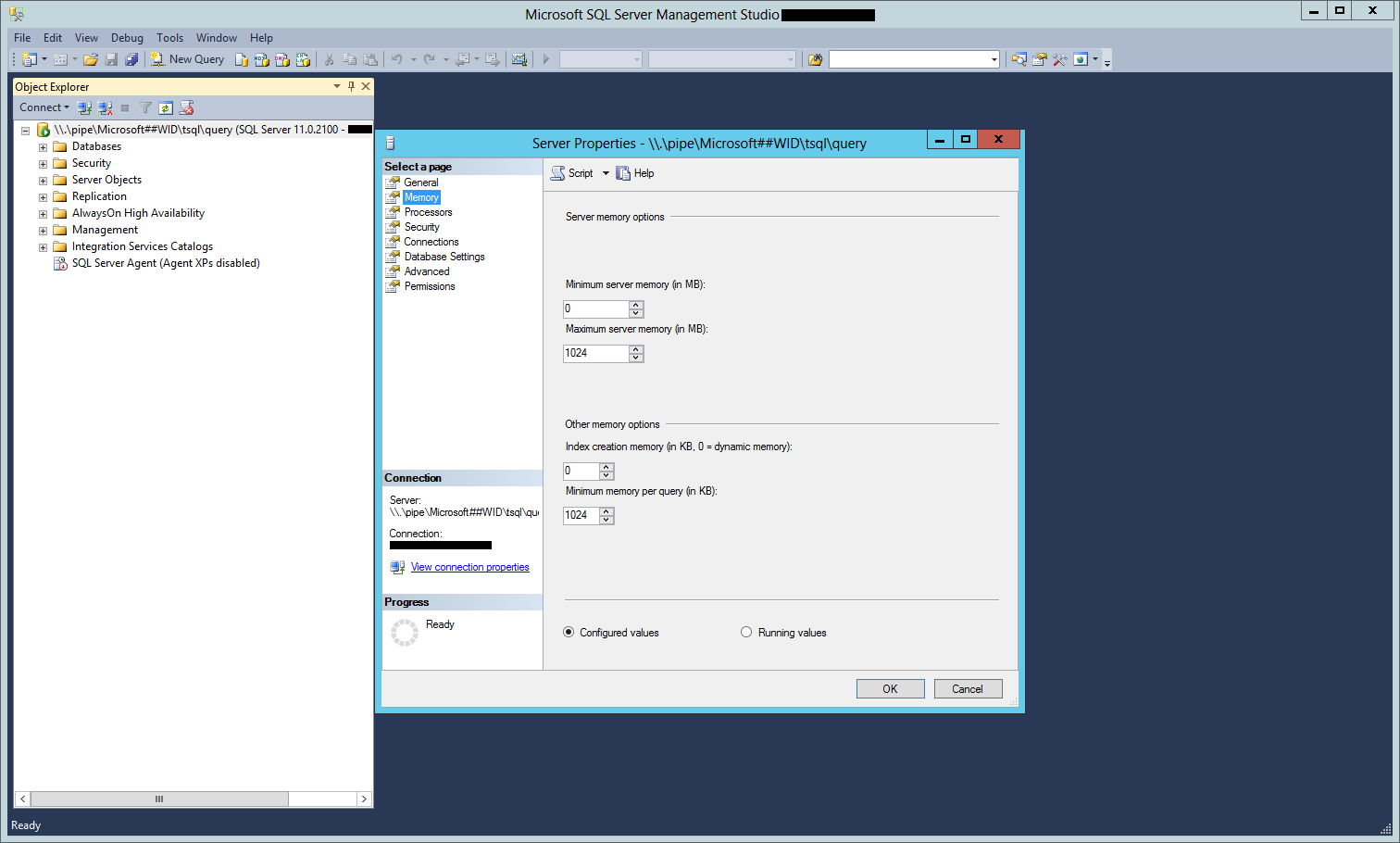Filter objects in Object Explorer
1400x843 pixels.
tap(145, 107)
